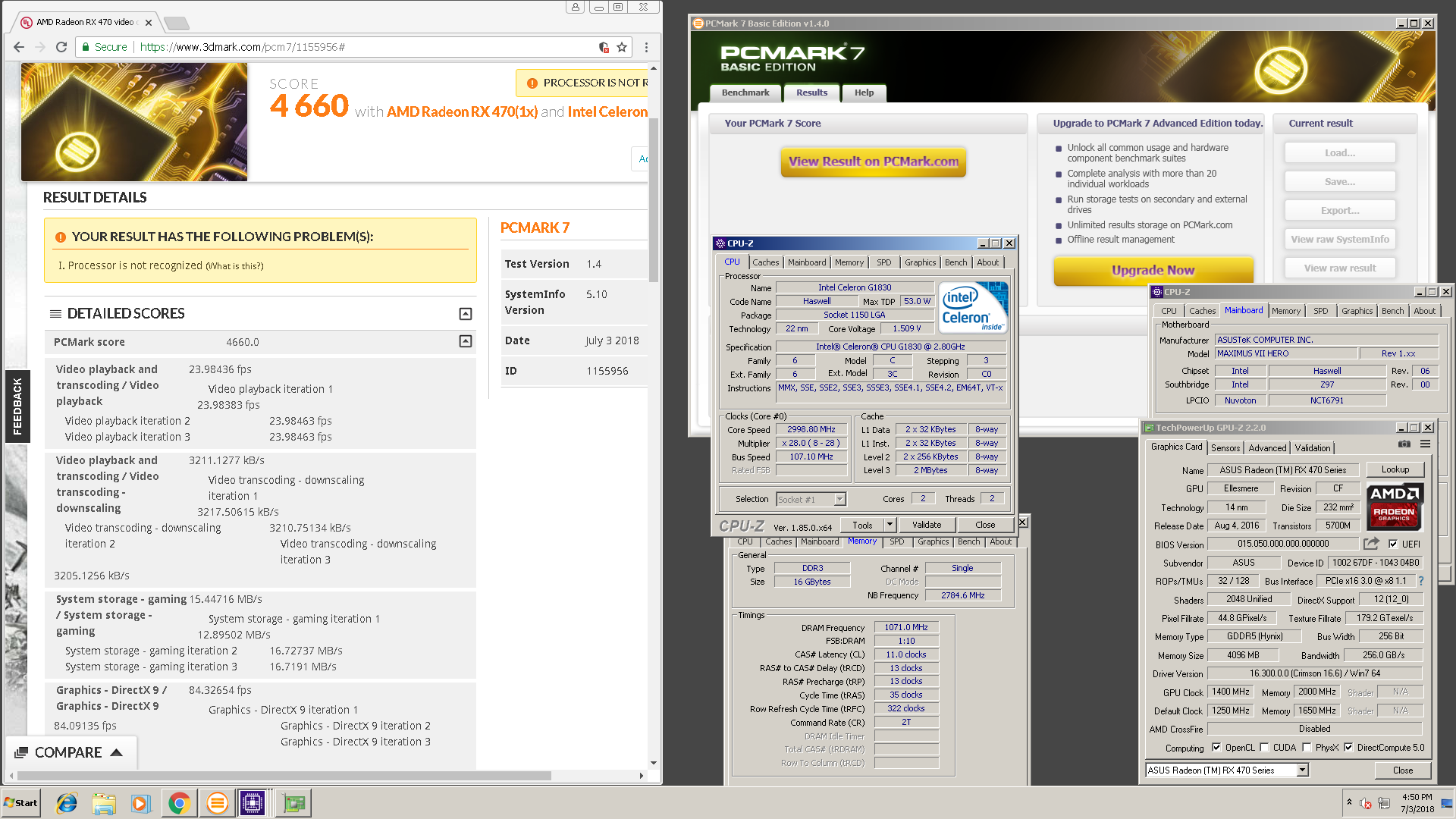Toggle the CUDA checkbox
Screen dimensions: 1456x819
click(x=1264, y=748)
